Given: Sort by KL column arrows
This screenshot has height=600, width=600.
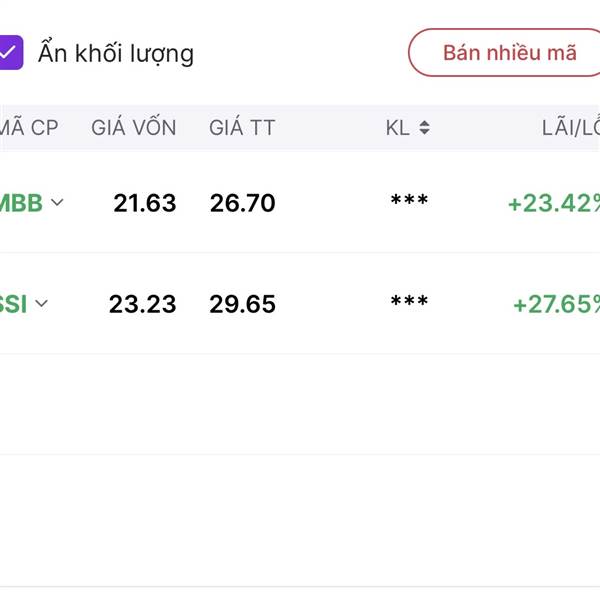Looking at the screenshot, I should click(424, 128).
